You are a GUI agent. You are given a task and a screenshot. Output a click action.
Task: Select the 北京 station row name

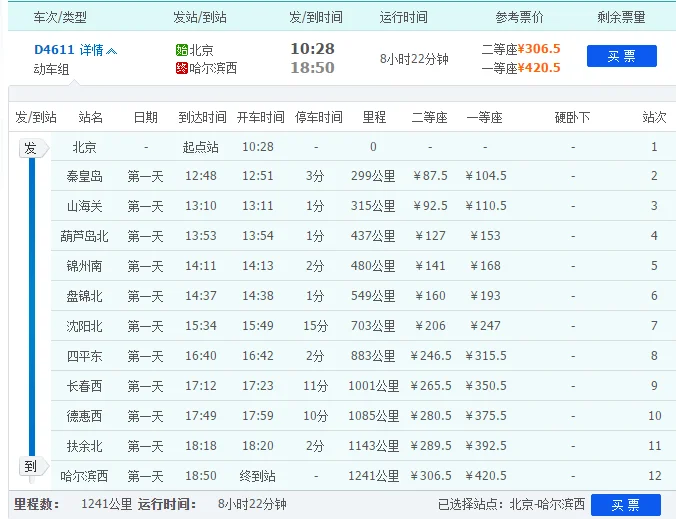(x=84, y=147)
